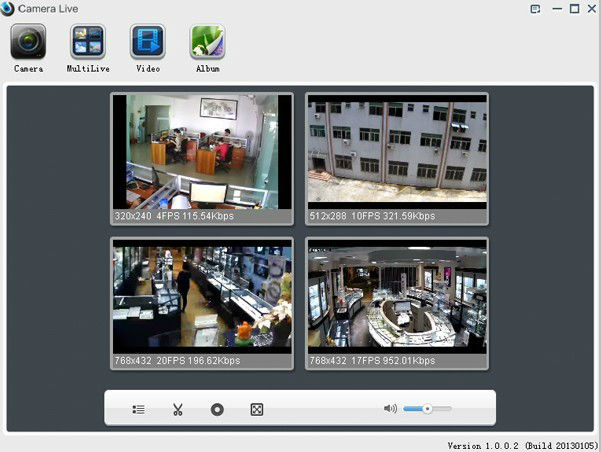Click the 512x288 10FPS 321.59Kbps label
The image size is (601, 452).
(372, 216)
